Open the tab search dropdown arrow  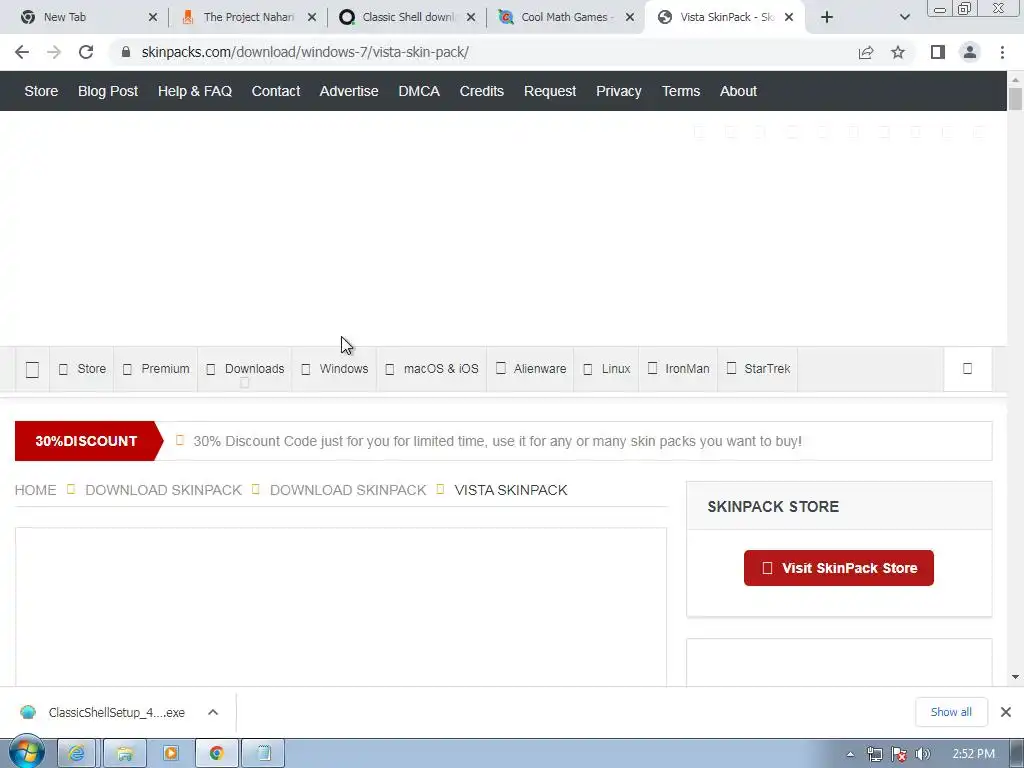(x=904, y=18)
